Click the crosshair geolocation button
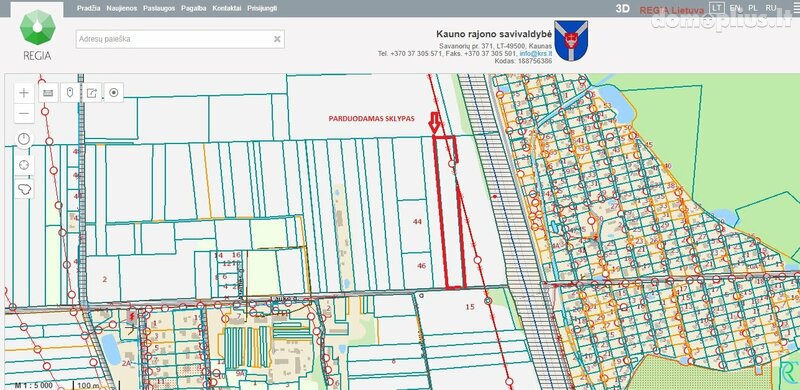The image size is (800, 390). 24,164
